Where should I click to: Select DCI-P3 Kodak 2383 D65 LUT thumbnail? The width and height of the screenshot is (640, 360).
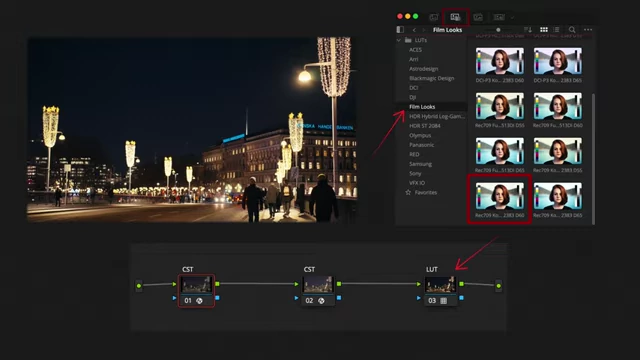click(x=558, y=61)
